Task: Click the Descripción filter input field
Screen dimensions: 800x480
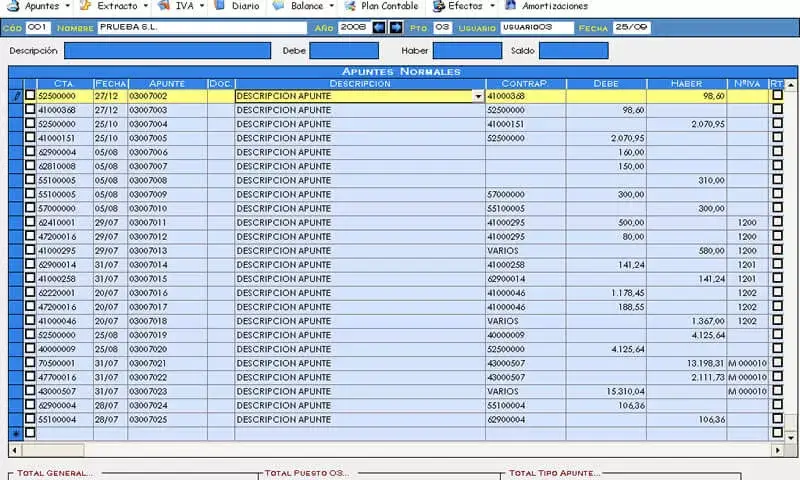Action: (x=167, y=50)
